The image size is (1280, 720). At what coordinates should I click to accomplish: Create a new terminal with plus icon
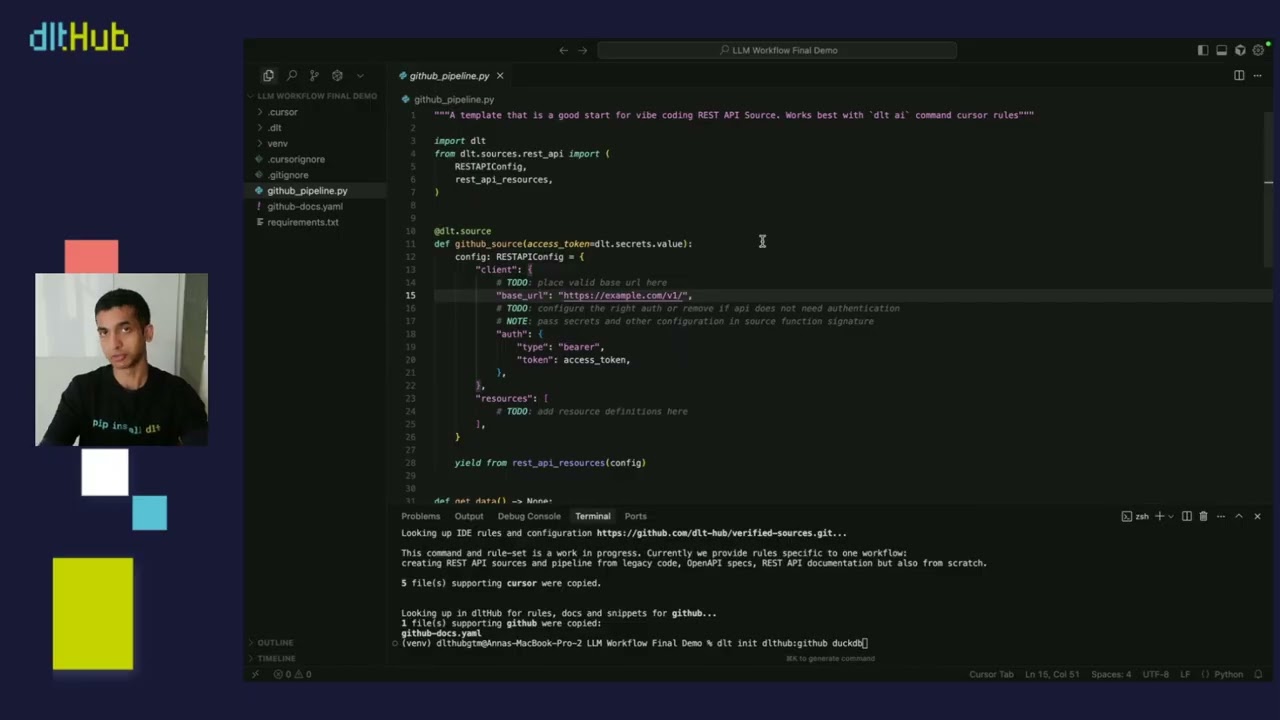coord(1159,516)
